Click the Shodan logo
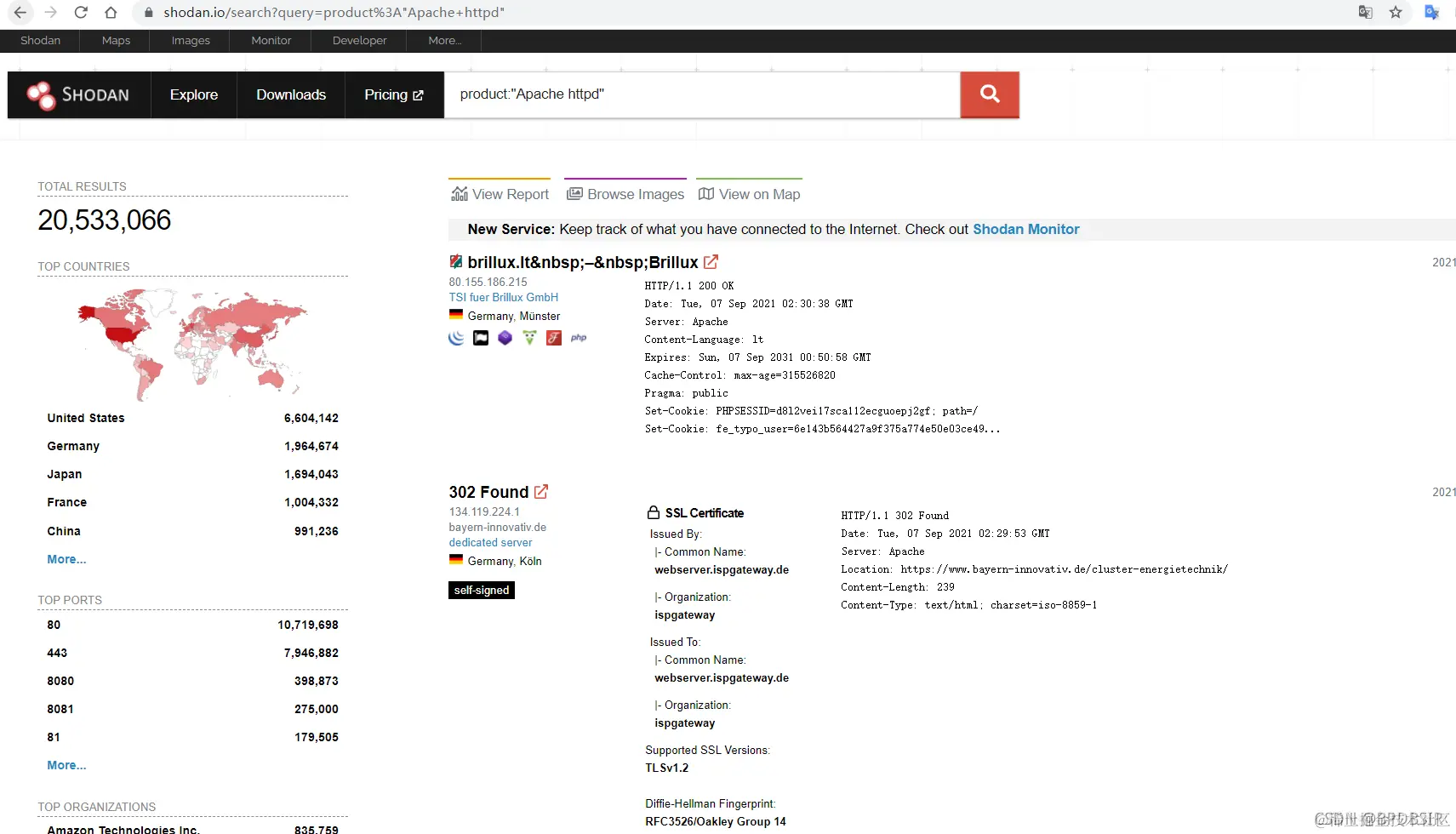Viewport: 1456px width, 834px height. click(x=78, y=94)
